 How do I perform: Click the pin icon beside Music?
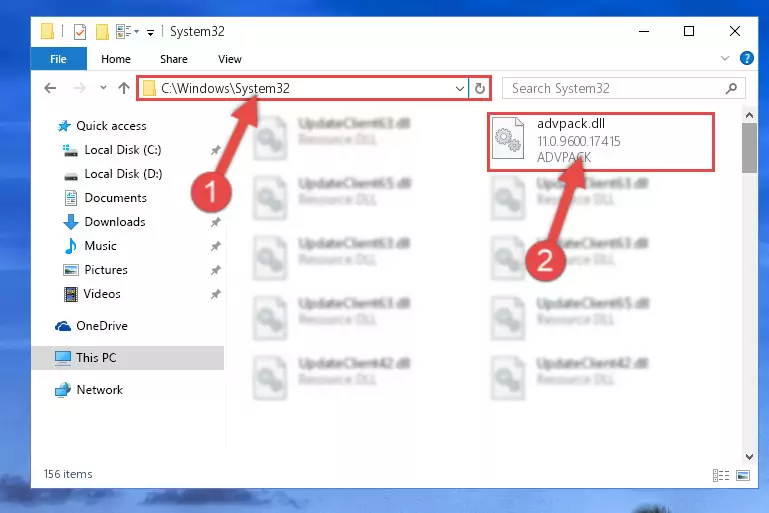point(215,246)
